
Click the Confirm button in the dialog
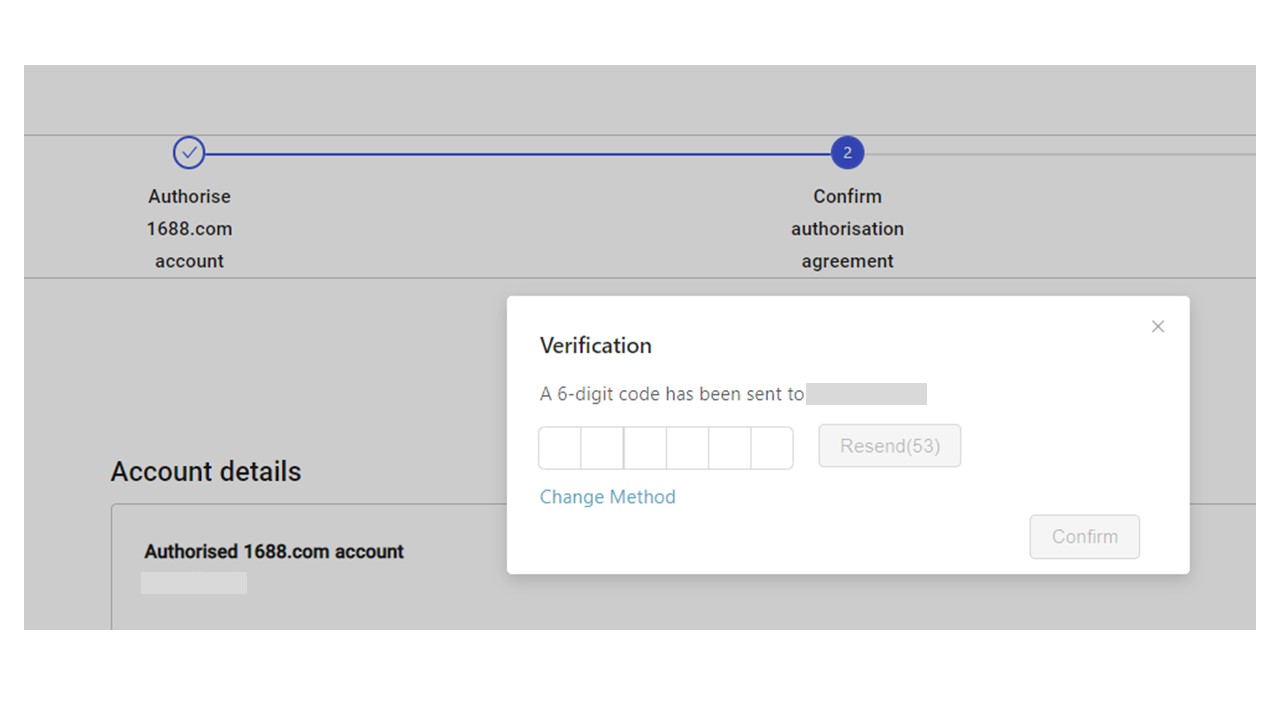tap(1084, 537)
